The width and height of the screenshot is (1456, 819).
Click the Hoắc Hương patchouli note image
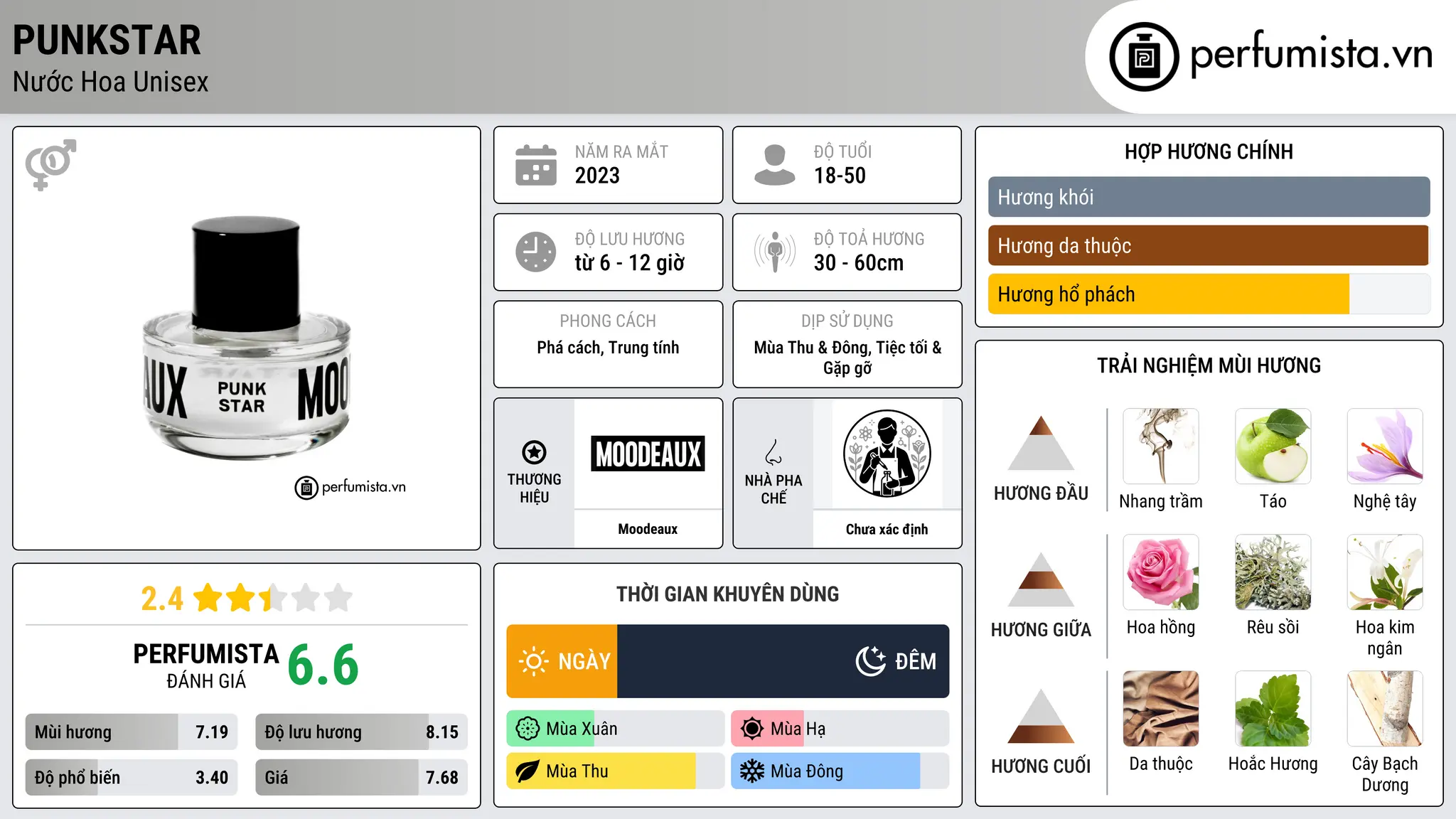tap(1273, 709)
